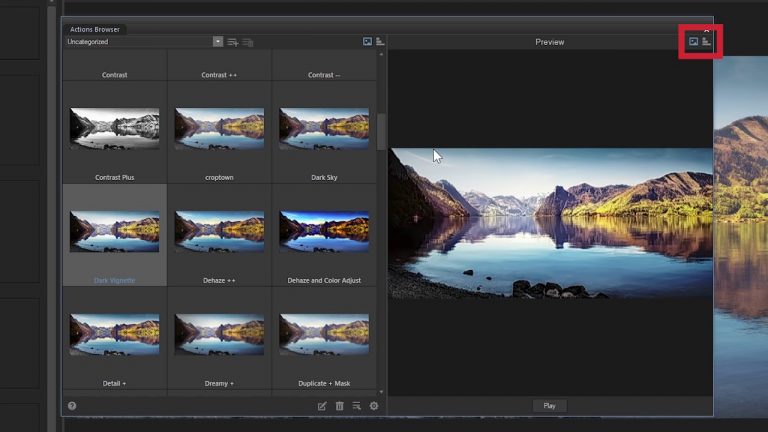
Task: Click the scroll up arrow in actions list
Action: pyautogui.click(x=380, y=54)
